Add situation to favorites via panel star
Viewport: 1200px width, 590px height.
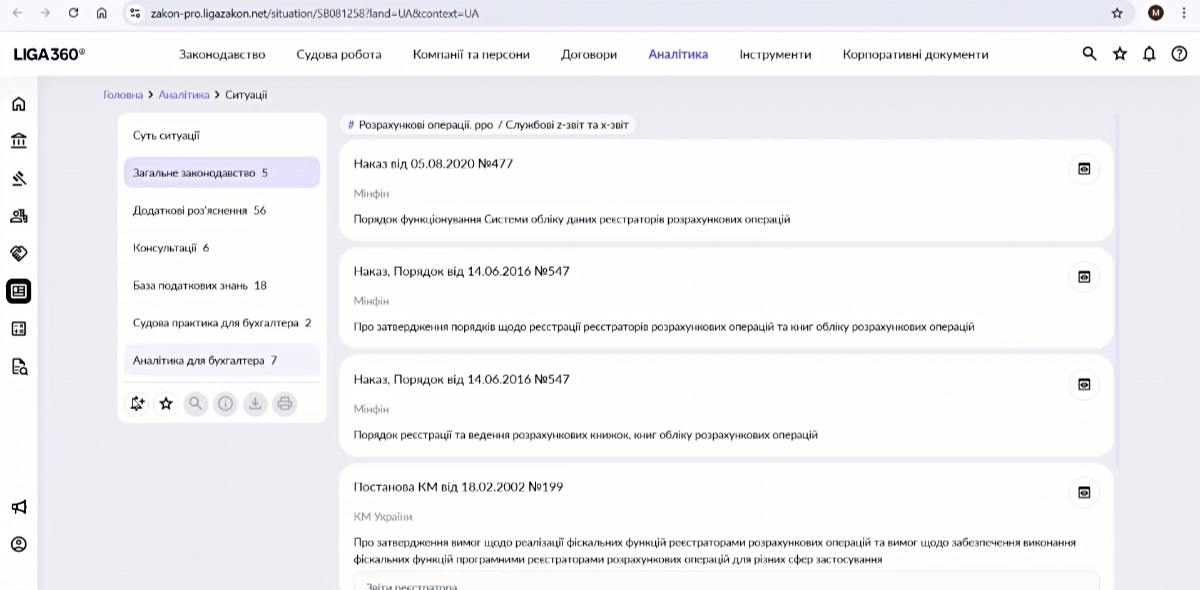[166, 404]
